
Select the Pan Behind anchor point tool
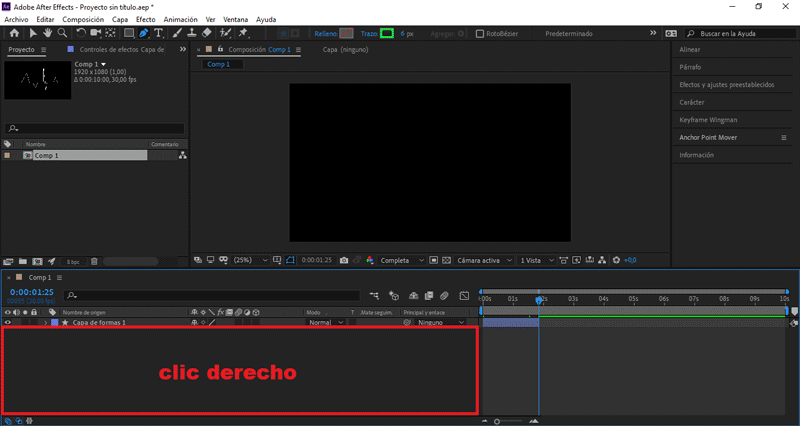click(110, 33)
